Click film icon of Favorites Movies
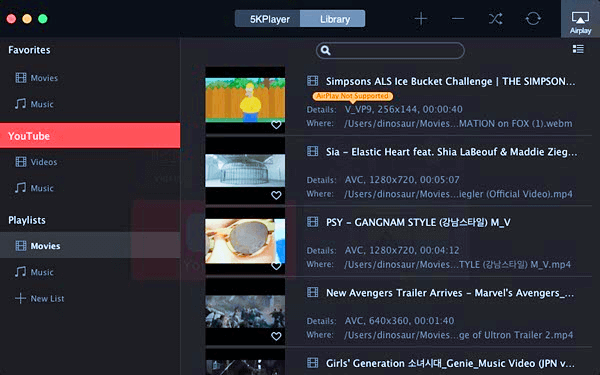Viewport: 600px width, 375px height. (21, 78)
